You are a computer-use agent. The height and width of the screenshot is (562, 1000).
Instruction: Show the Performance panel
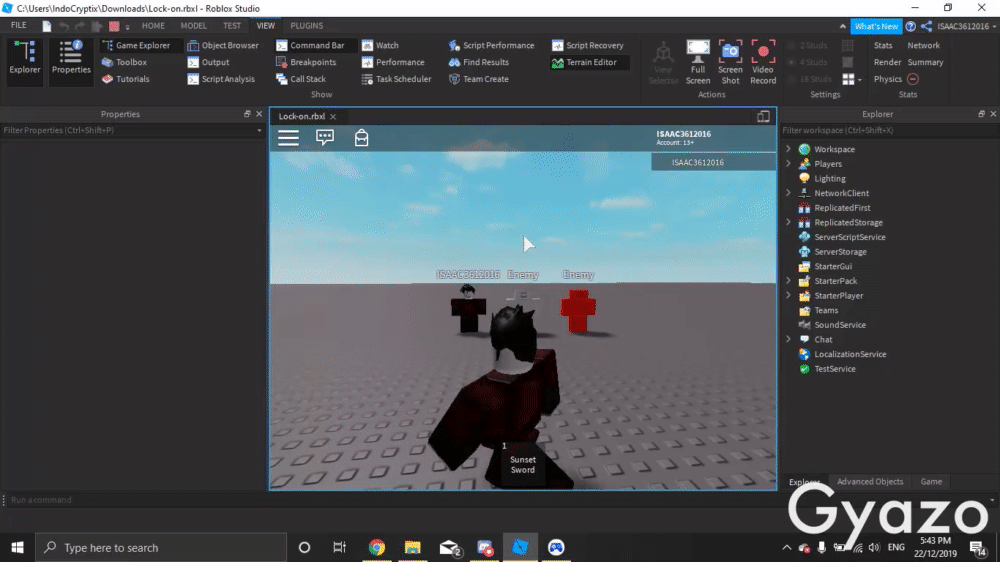(x=393, y=63)
